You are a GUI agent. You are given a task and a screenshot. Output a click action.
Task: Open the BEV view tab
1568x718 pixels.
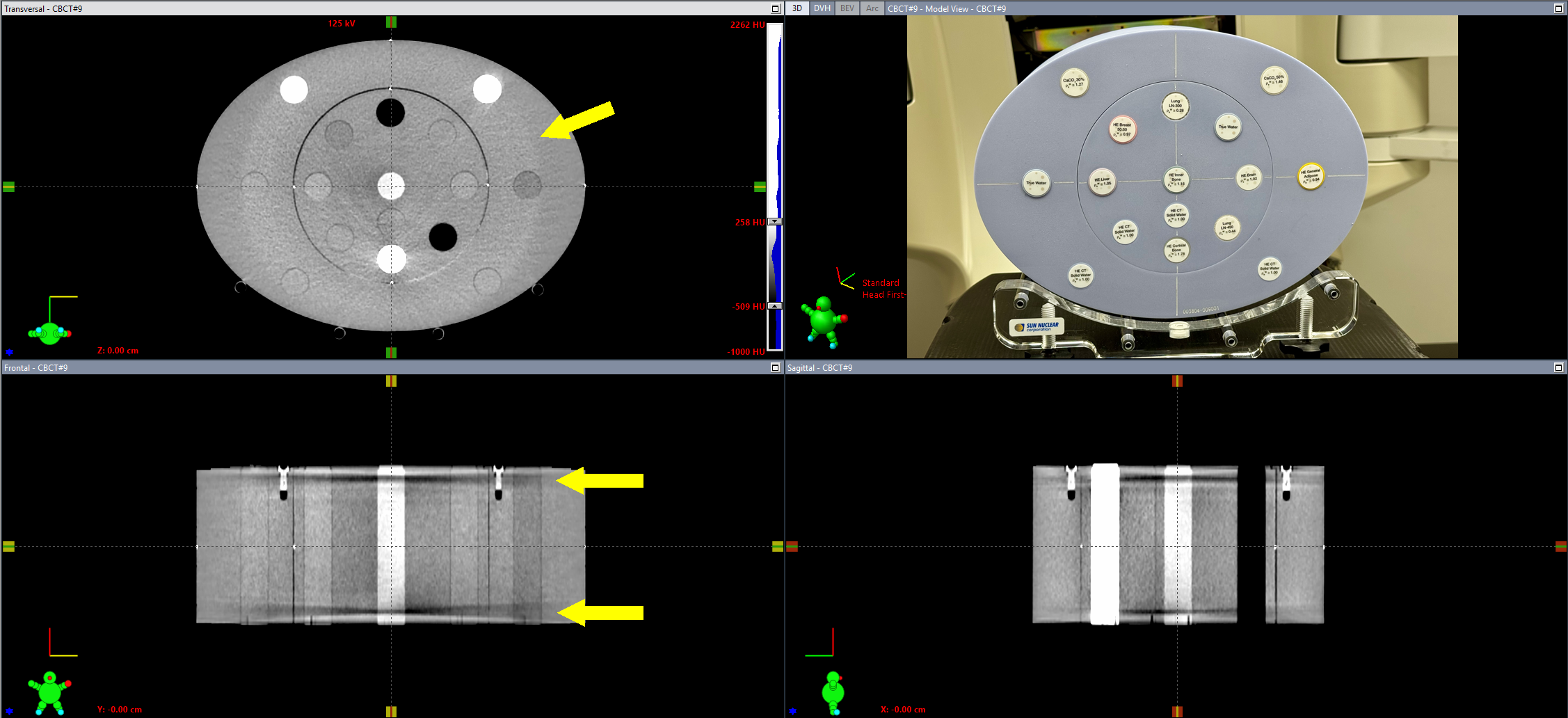click(847, 8)
